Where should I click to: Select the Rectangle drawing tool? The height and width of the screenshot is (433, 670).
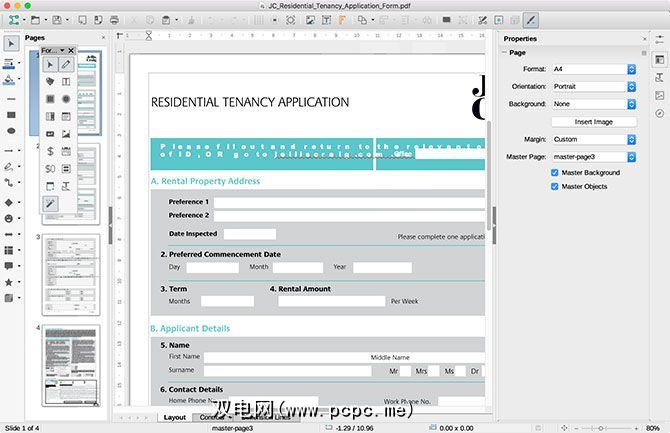(12, 115)
